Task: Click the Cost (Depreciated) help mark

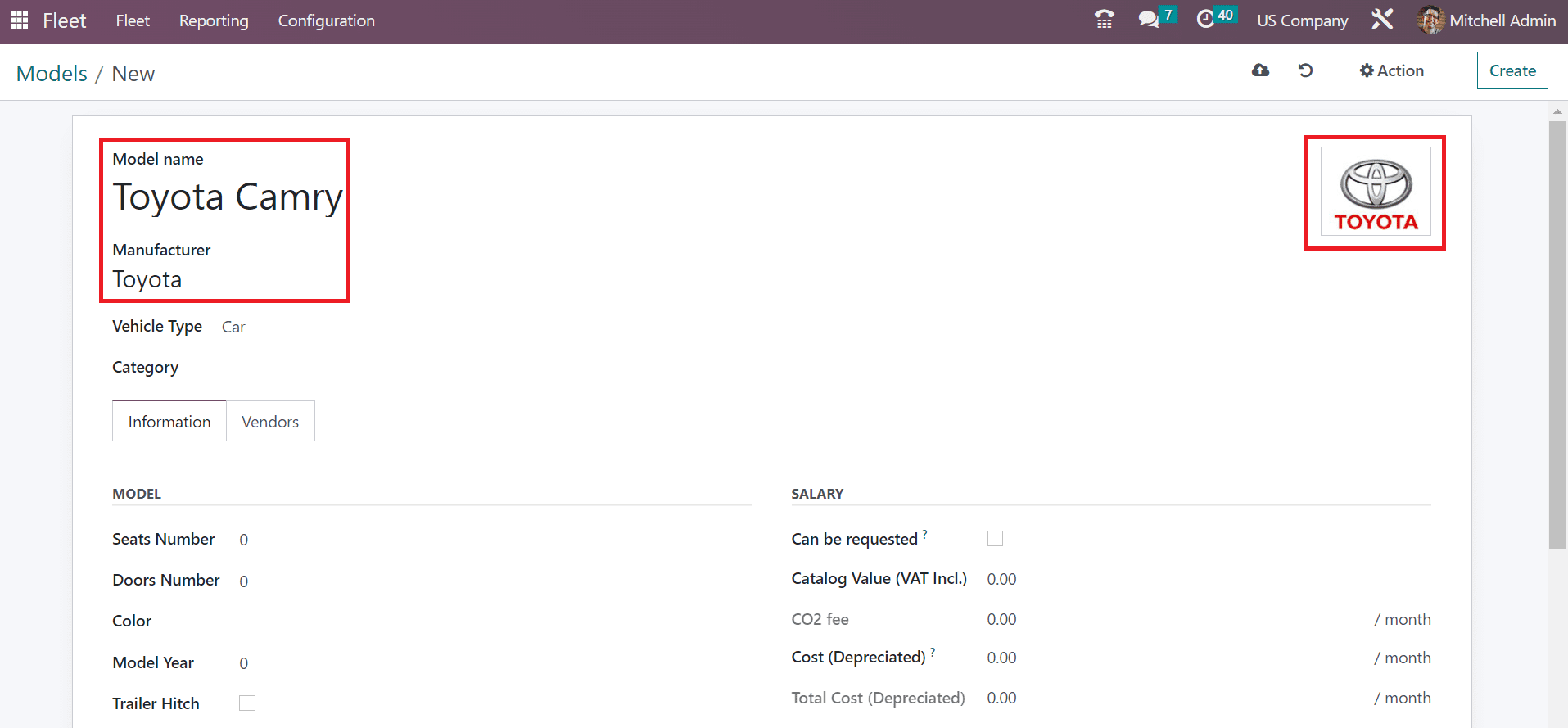Action: [933, 652]
